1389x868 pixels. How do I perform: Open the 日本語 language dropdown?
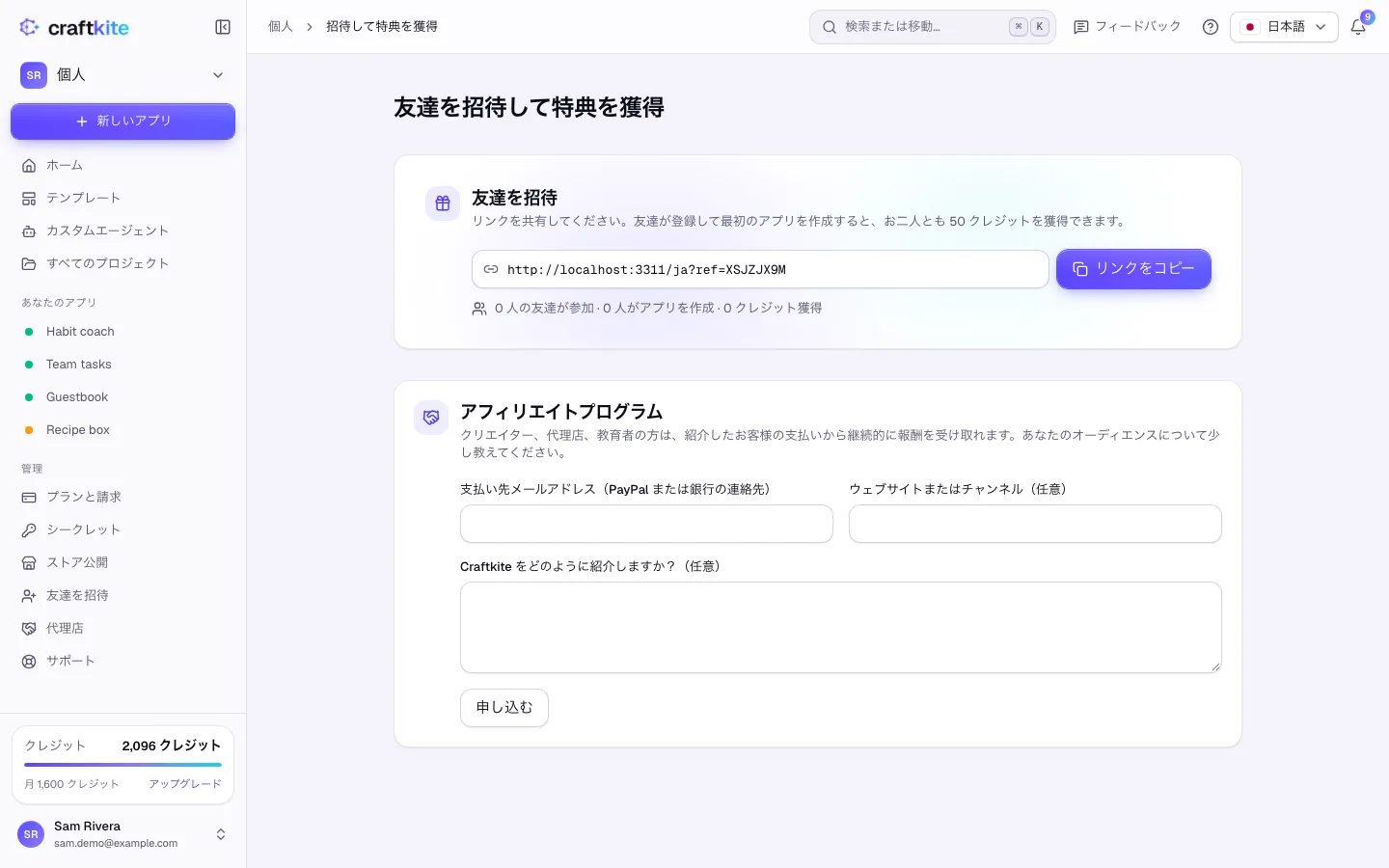pos(1284,27)
